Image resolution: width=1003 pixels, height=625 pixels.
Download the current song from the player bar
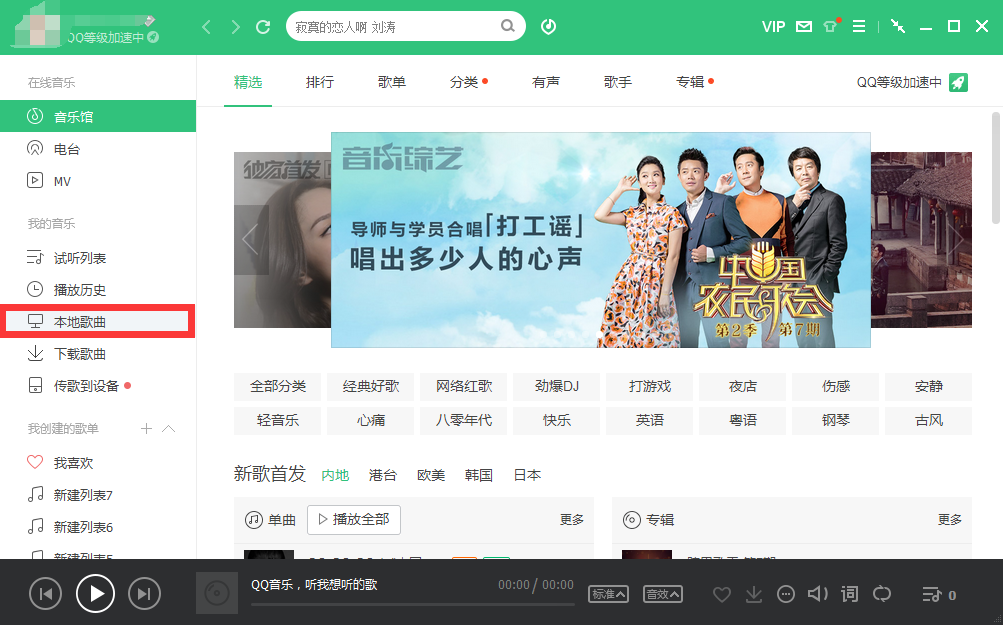(754, 594)
